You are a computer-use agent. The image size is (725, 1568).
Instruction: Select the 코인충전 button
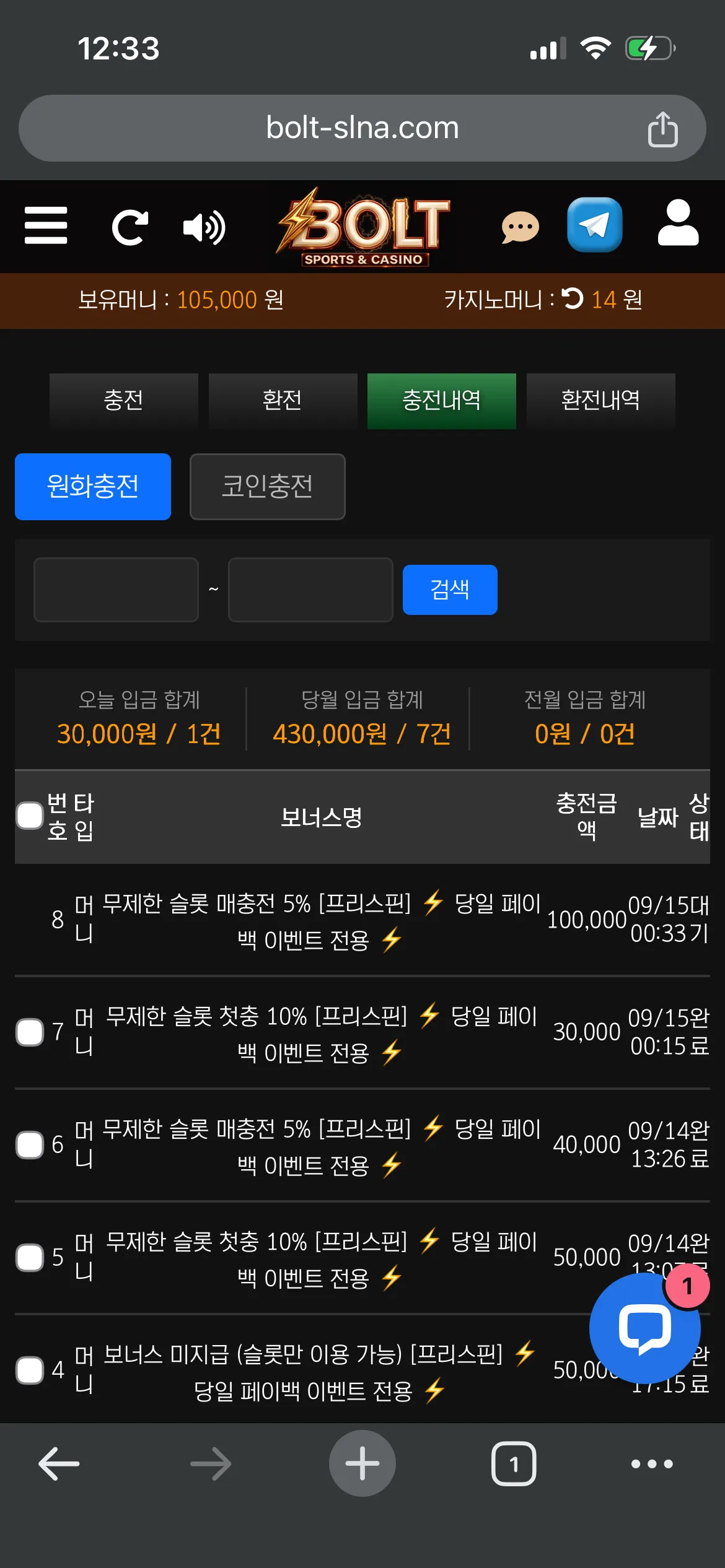tap(268, 487)
